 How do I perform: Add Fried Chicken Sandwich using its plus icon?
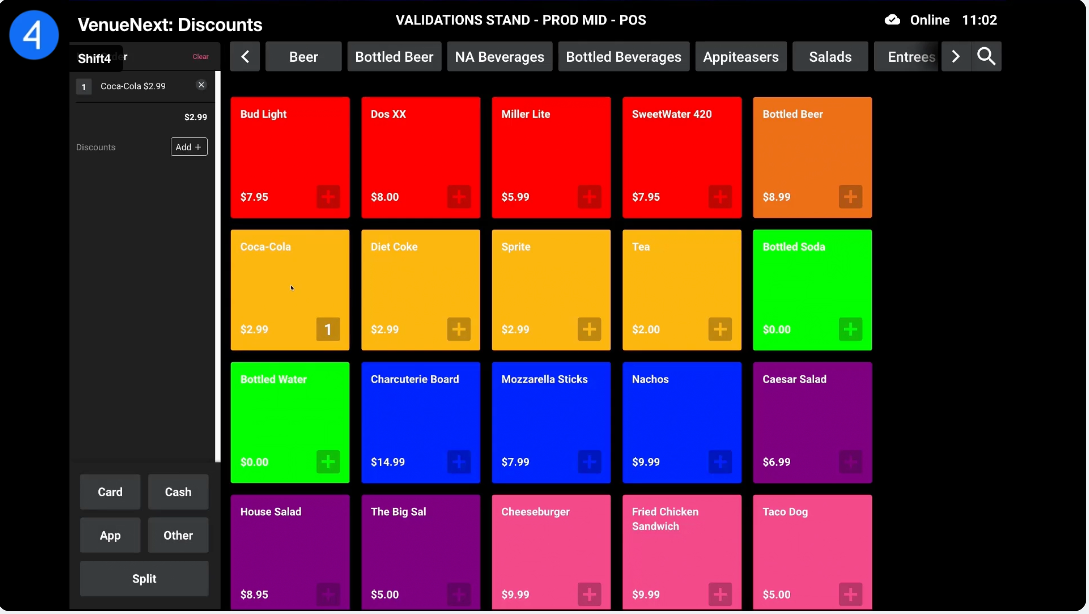[x=720, y=595]
